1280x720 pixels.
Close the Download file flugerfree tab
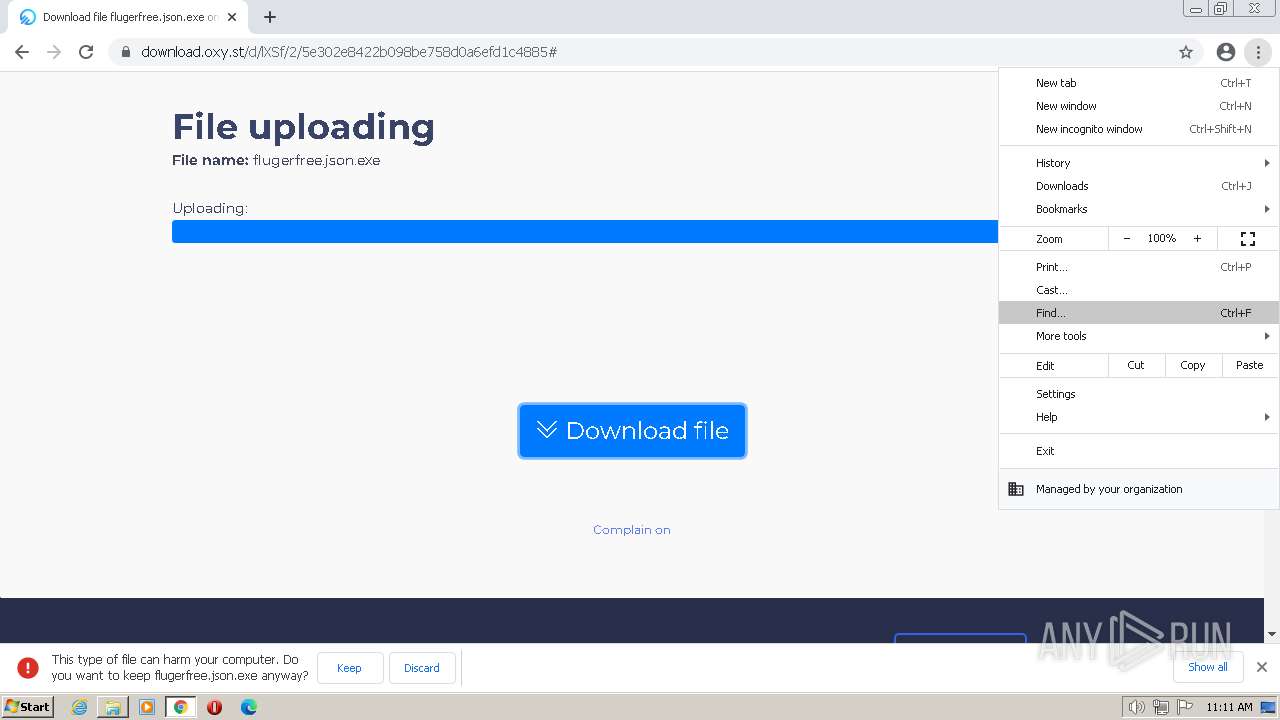[x=232, y=17]
